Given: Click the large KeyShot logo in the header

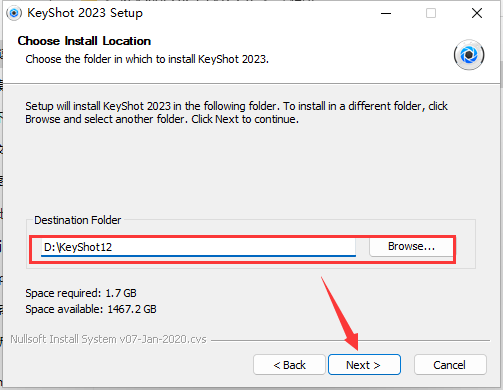Looking at the screenshot, I should coord(469,55).
